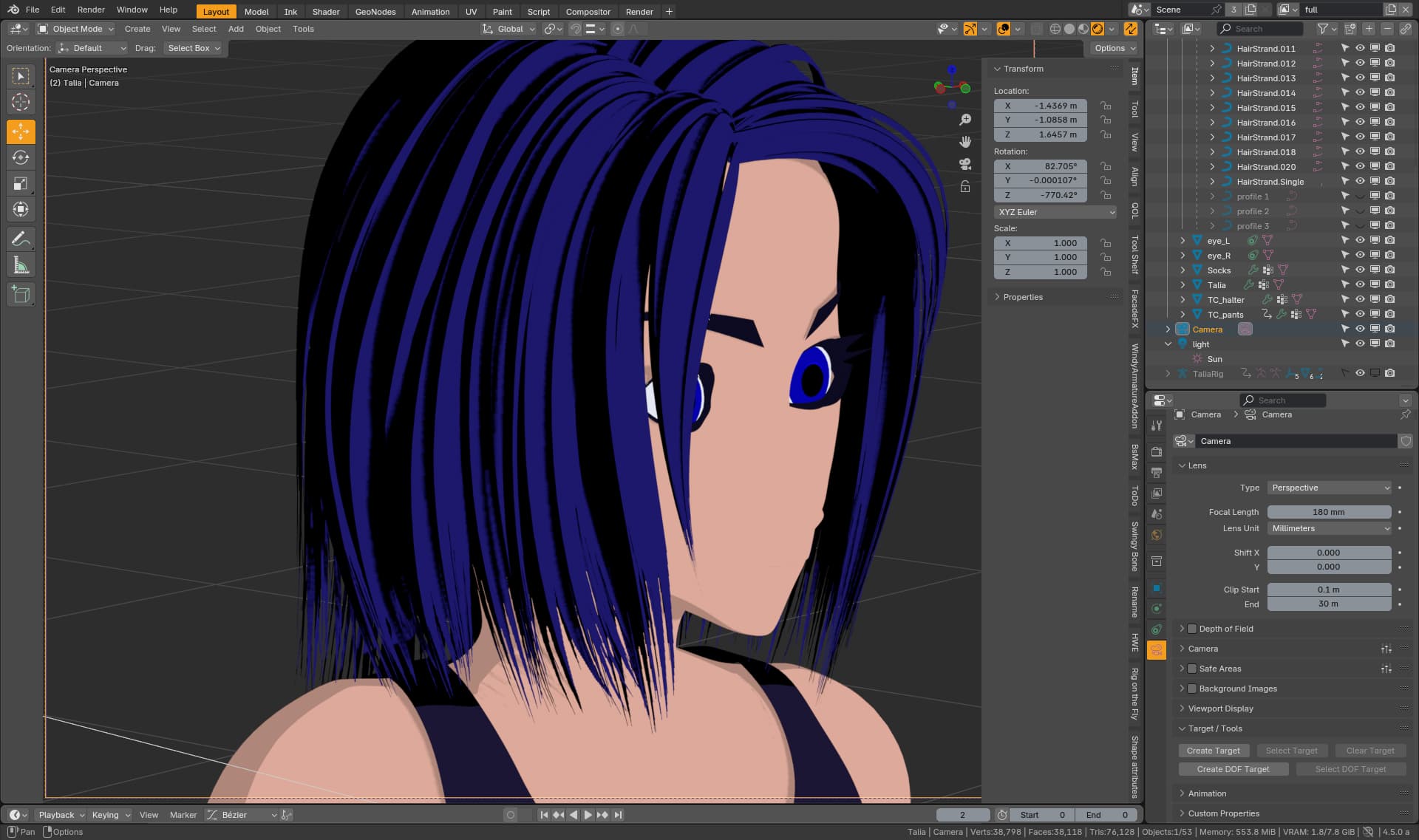Open the View Layer properties tab icon
Image resolution: width=1419 pixels, height=840 pixels.
click(x=1157, y=494)
